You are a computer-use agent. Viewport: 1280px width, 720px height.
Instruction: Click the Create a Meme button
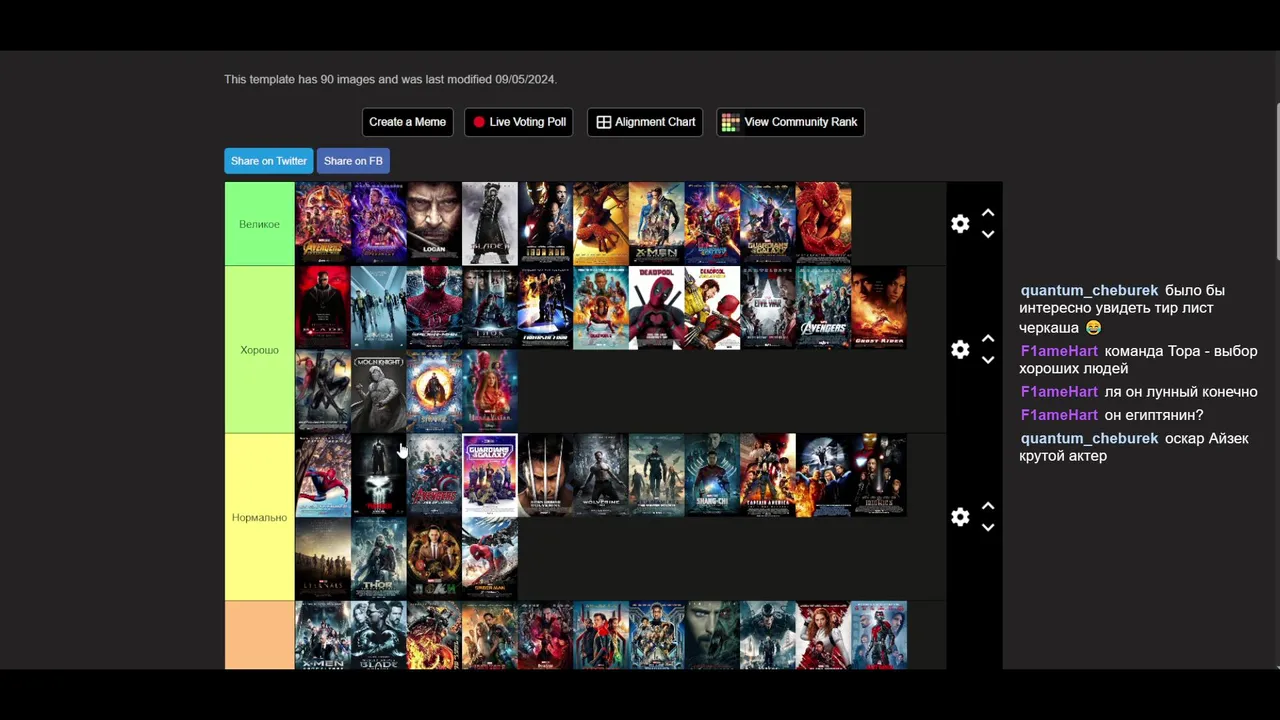[407, 122]
